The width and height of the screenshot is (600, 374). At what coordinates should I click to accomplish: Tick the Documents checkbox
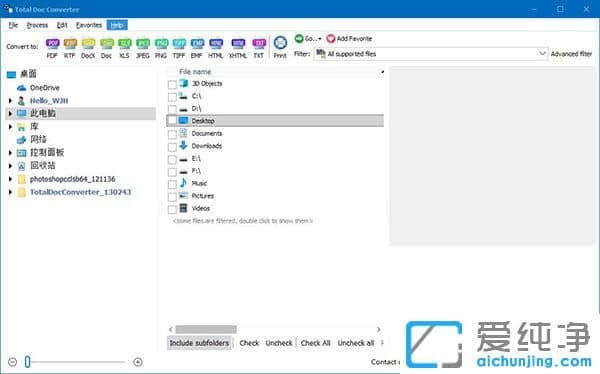tap(172, 134)
